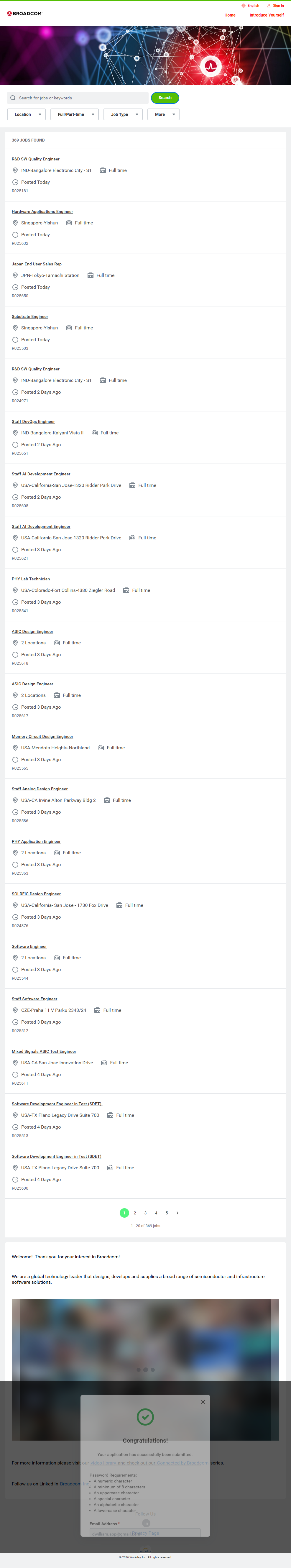Click the Sign In person icon
Screen dimensions: 291x1568
pos(269,6)
